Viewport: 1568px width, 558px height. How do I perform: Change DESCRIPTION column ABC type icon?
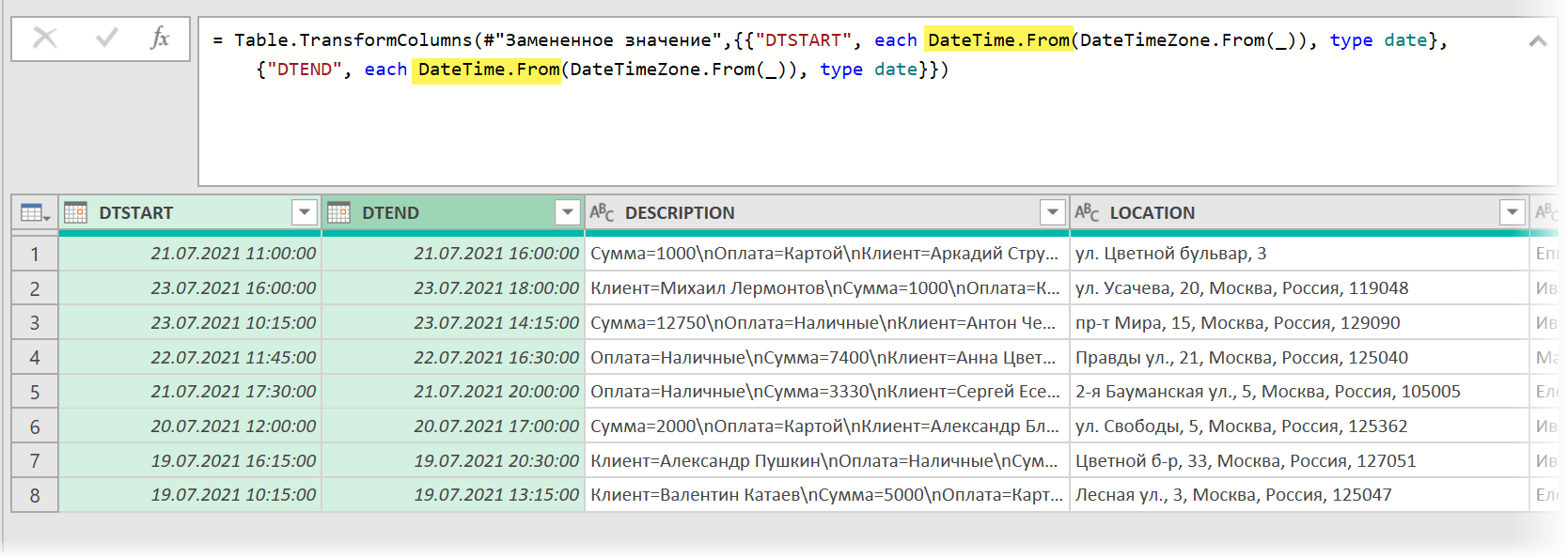[x=602, y=212]
